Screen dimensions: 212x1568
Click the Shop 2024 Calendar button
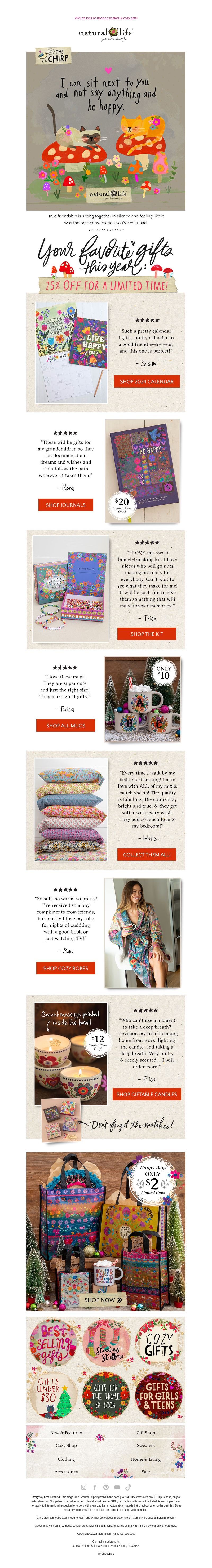point(147,381)
